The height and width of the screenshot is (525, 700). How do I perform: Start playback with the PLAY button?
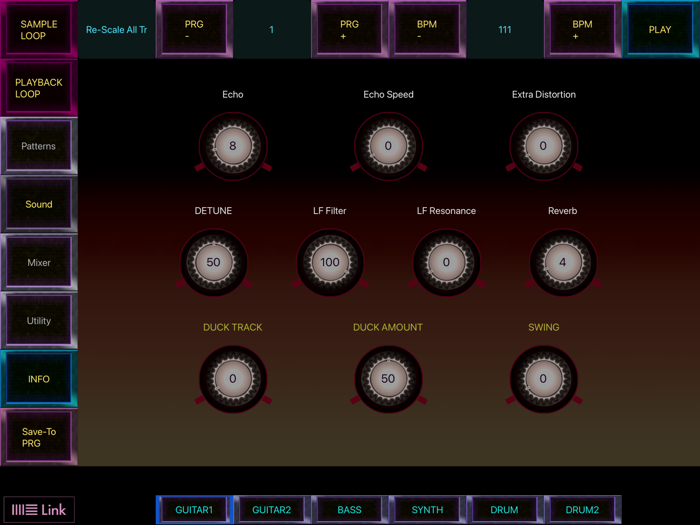tap(660, 29)
